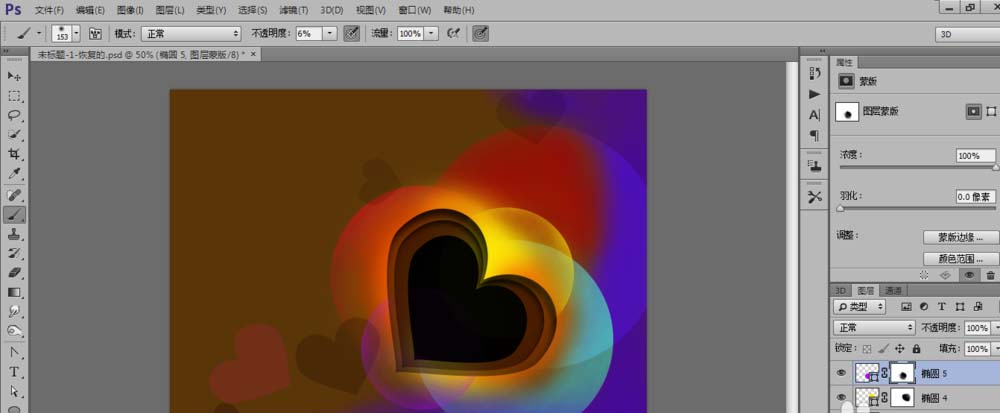This screenshot has height=413, width=1000.
Task: Hide the 椭圆 4 layer
Action: tap(841, 398)
